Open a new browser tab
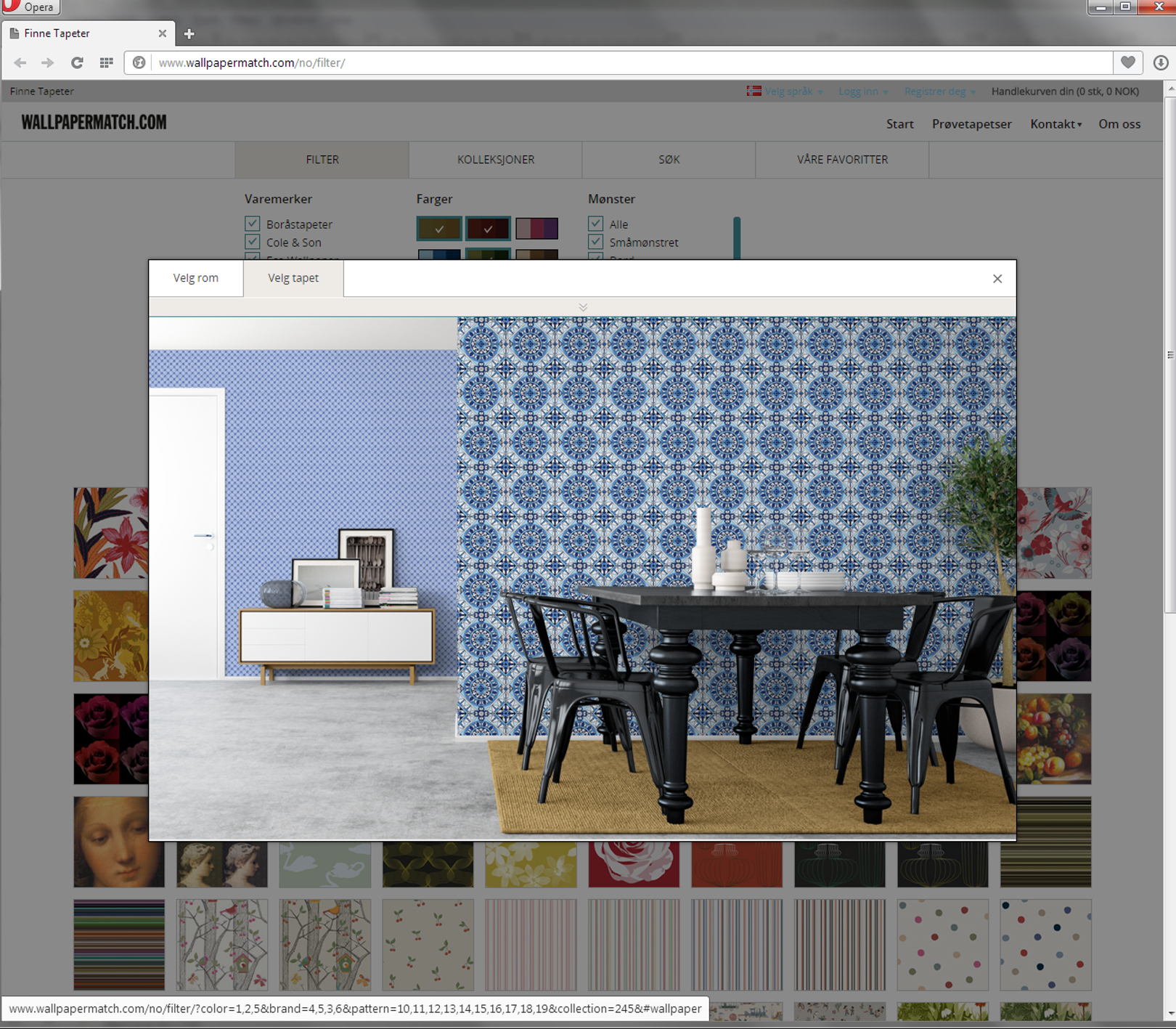 point(189,34)
